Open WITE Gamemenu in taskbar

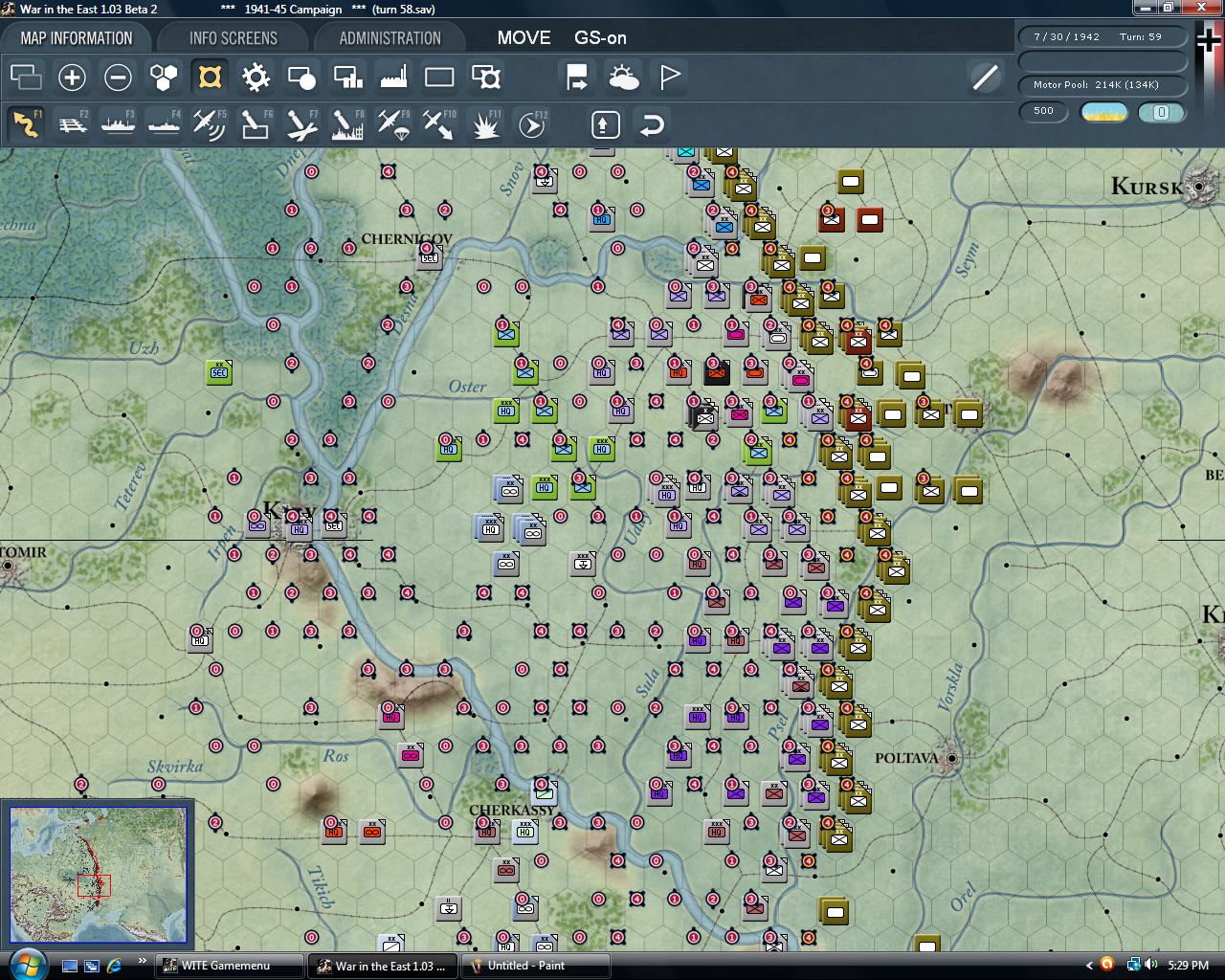click(230, 966)
